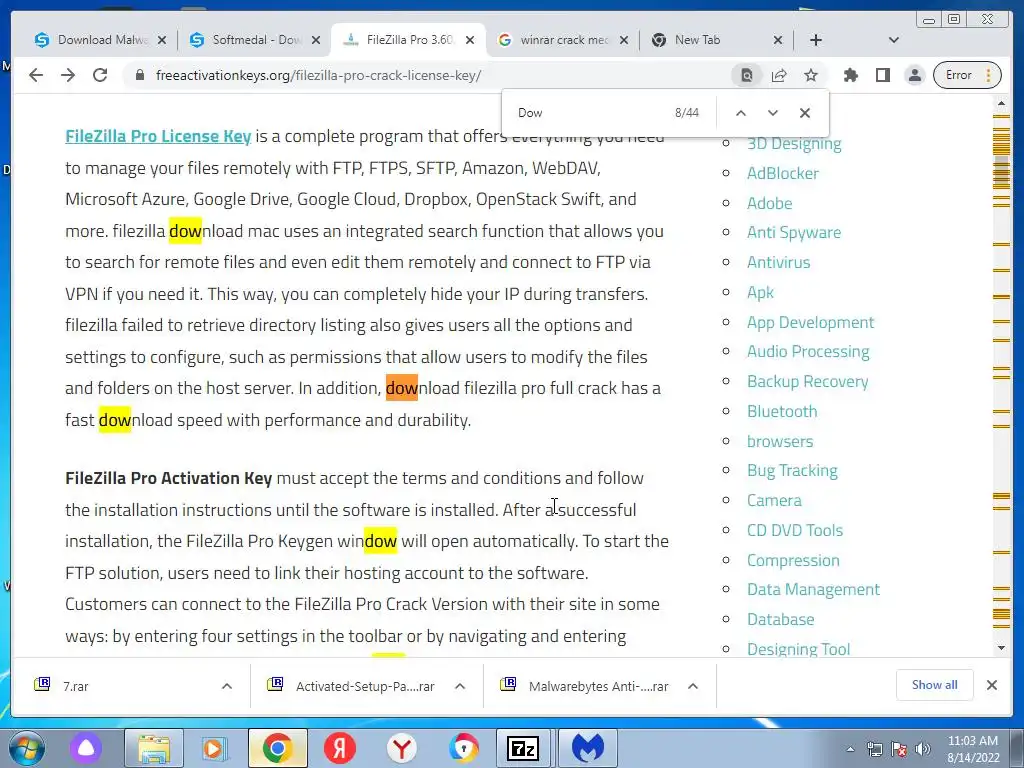The image size is (1024, 768).
Task: Open the Adobe category link
Action: pyautogui.click(x=770, y=203)
